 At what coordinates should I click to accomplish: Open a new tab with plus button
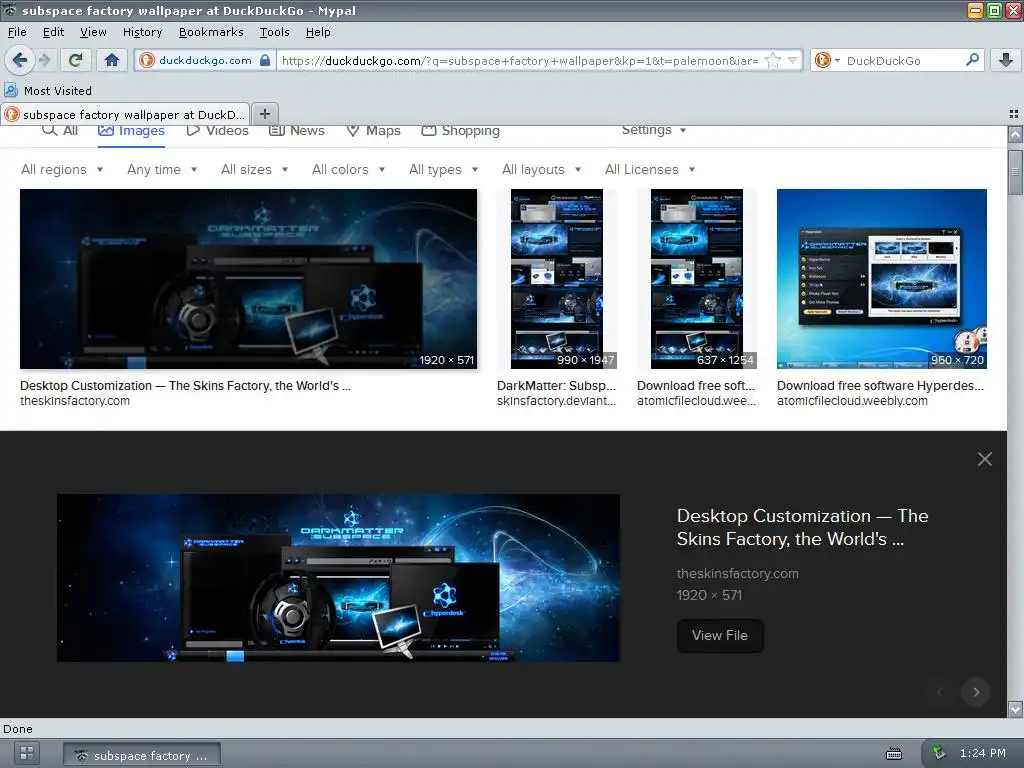click(x=264, y=114)
